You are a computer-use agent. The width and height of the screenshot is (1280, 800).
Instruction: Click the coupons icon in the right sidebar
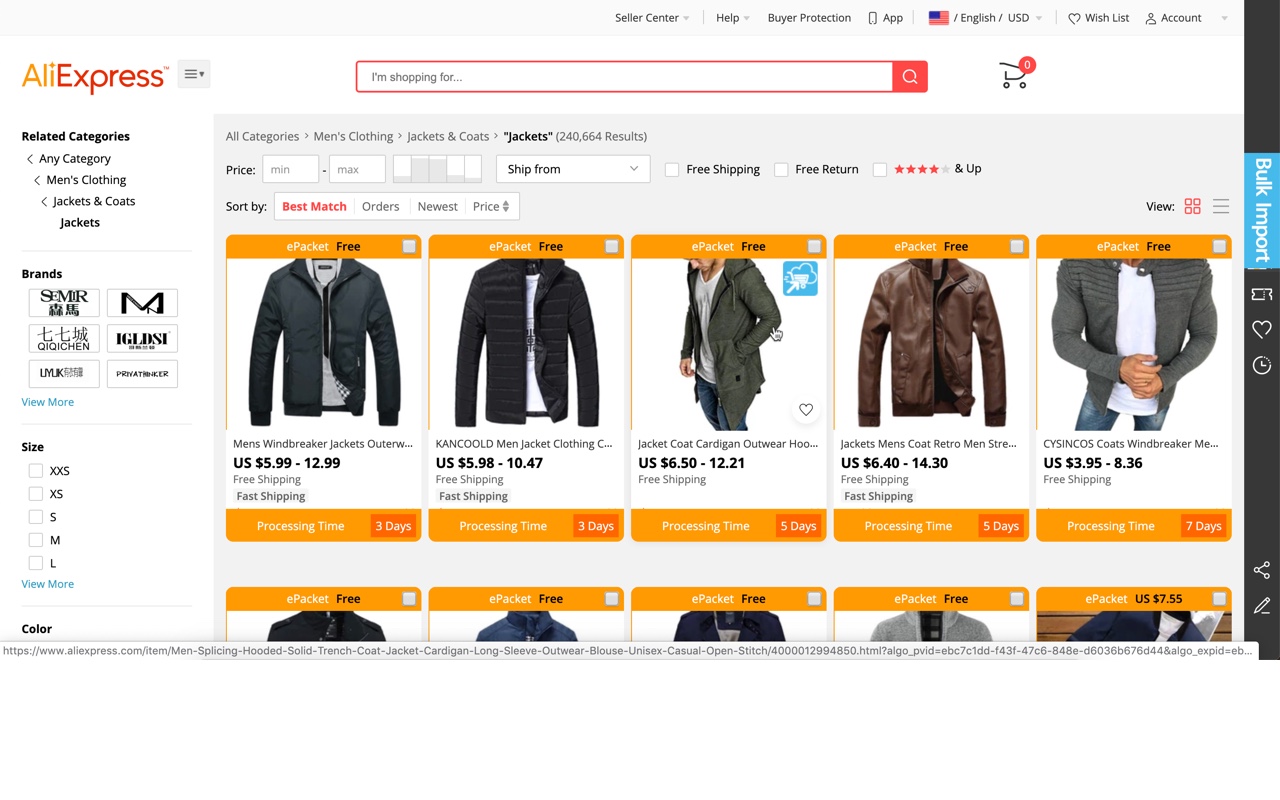pyautogui.click(x=1261, y=293)
